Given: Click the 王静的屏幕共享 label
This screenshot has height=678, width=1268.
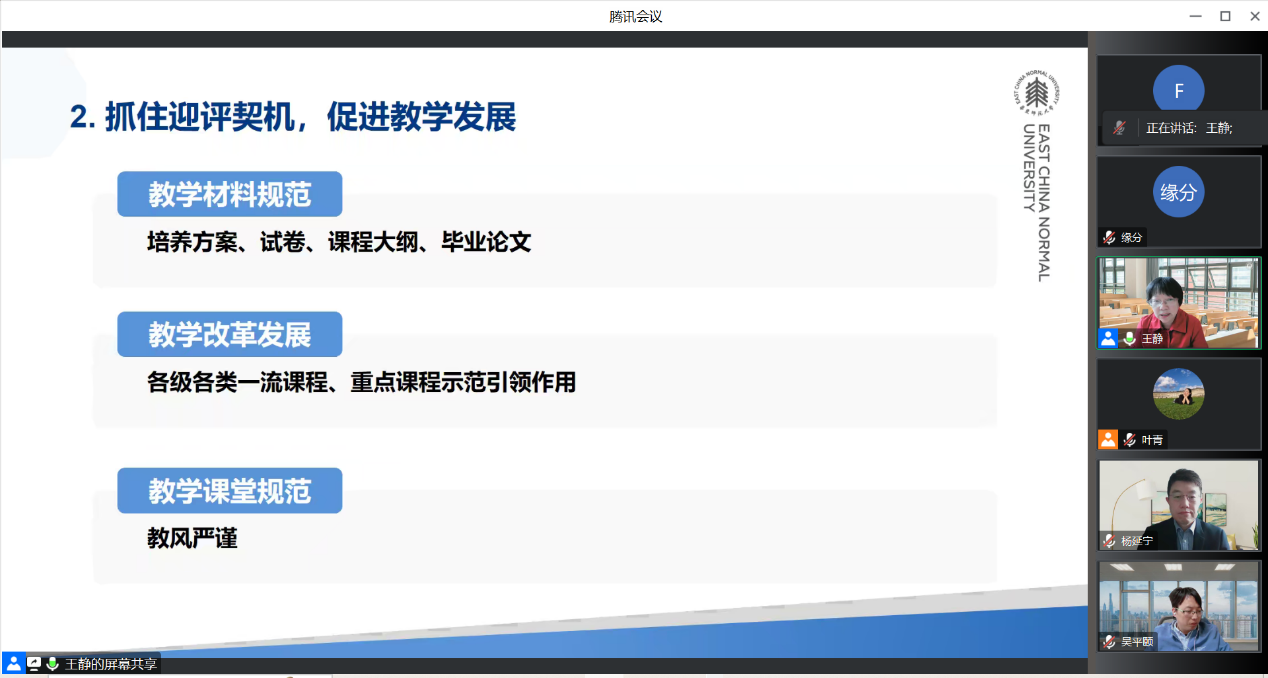Looking at the screenshot, I should tap(110, 664).
